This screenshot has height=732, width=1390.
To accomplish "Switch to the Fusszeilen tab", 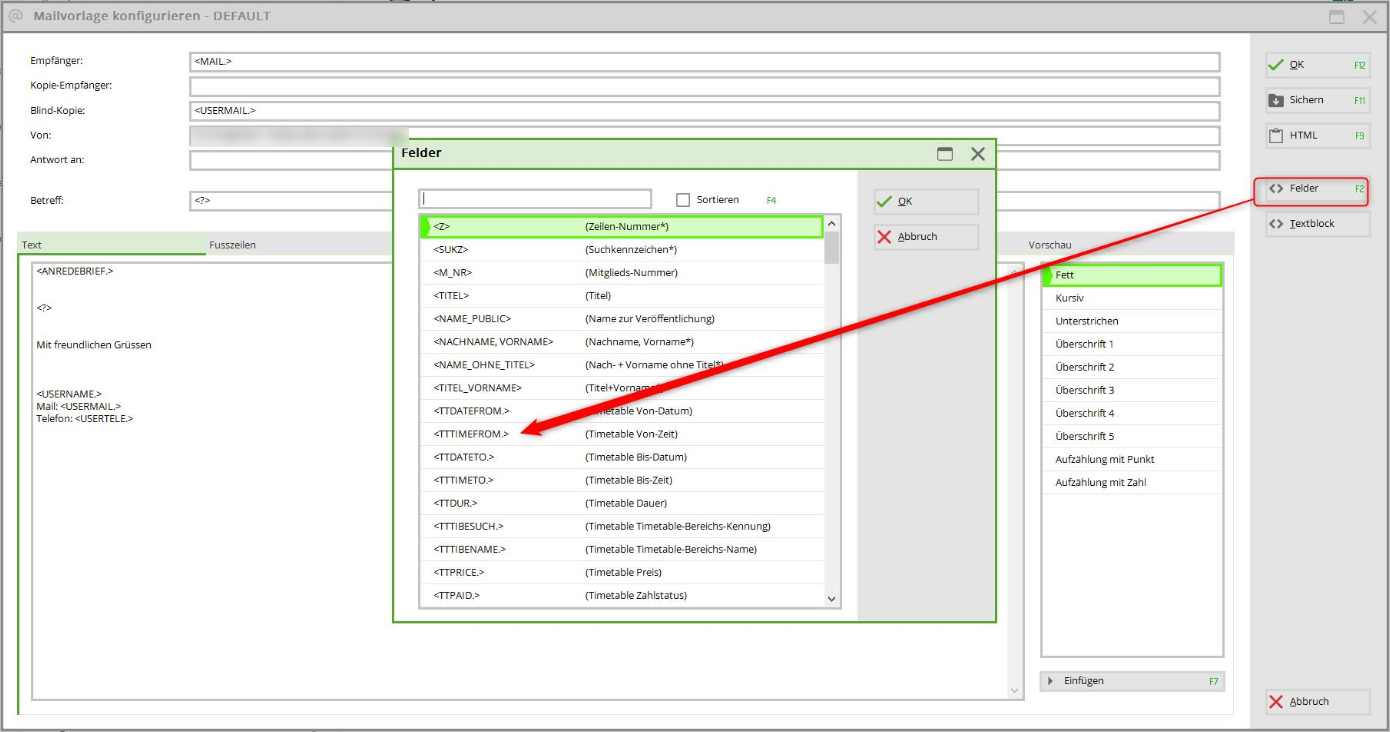I will pos(232,244).
